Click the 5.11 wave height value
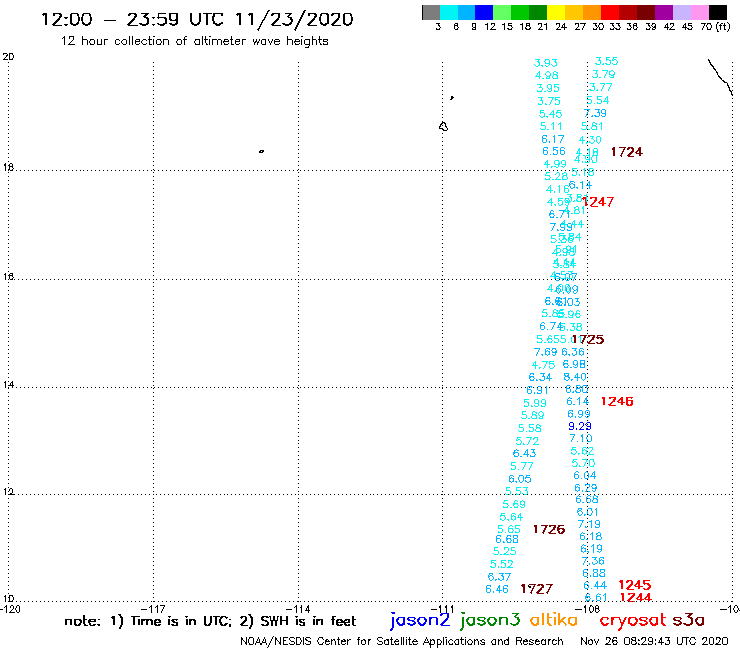This screenshot has height=650, width=740. pos(551,127)
